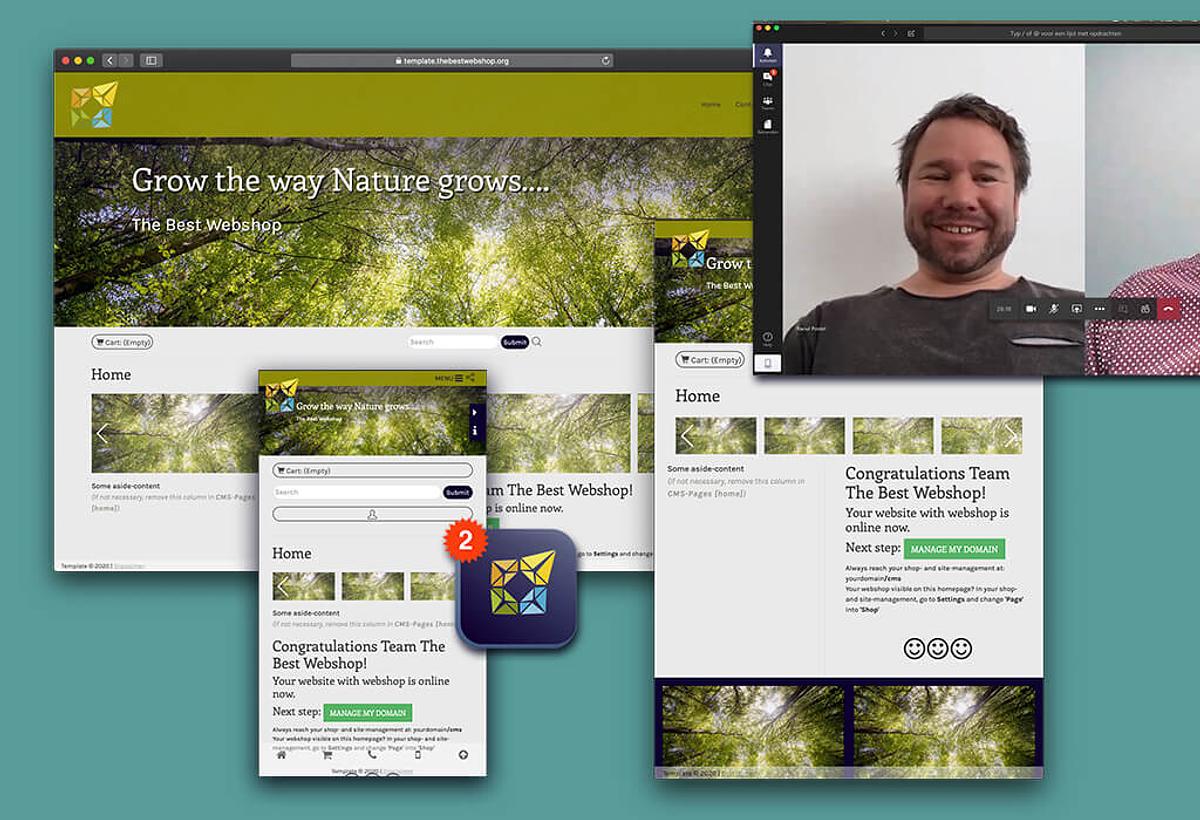Expand the mobile side panel arrow

tap(475, 411)
